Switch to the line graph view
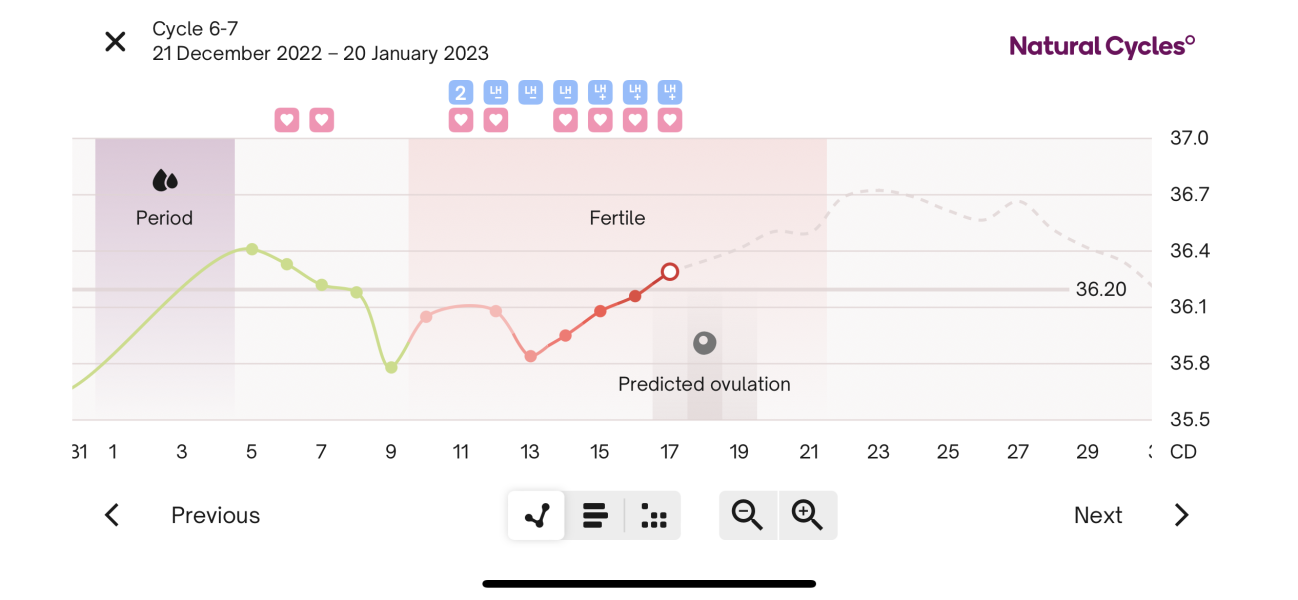The width and height of the screenshot is (1298, 600). tap(537, 516)
